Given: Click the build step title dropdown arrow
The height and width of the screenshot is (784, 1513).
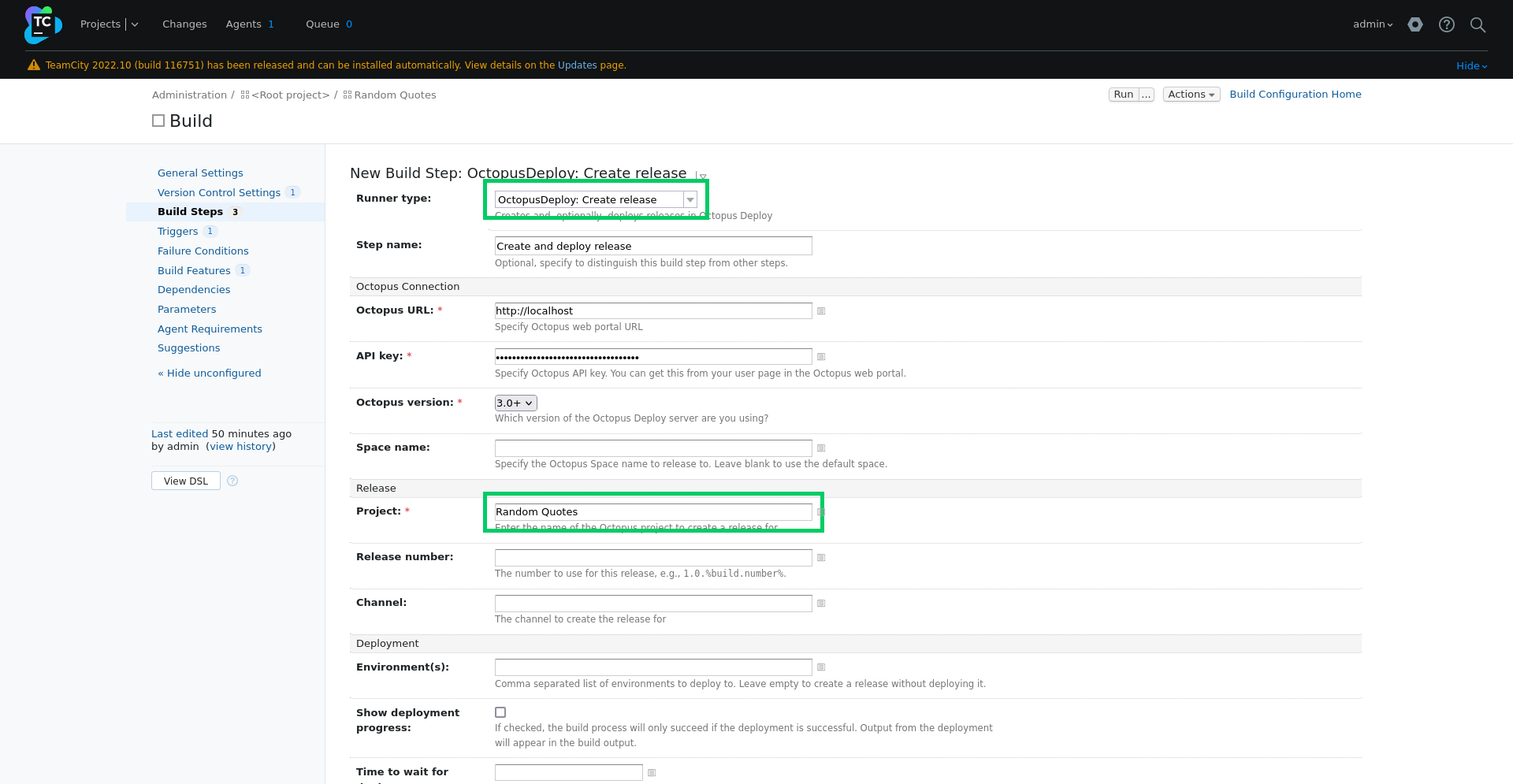Looking at the screenshot, I should (x=702, y=176).
